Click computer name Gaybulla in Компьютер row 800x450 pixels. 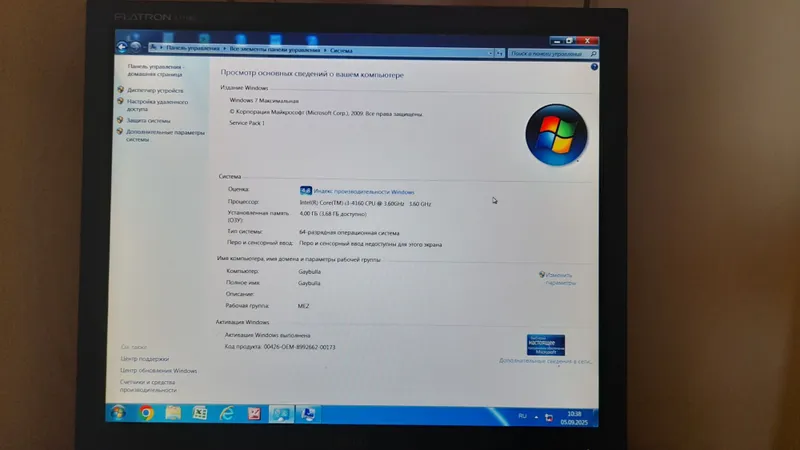click(x=309, y=271)
